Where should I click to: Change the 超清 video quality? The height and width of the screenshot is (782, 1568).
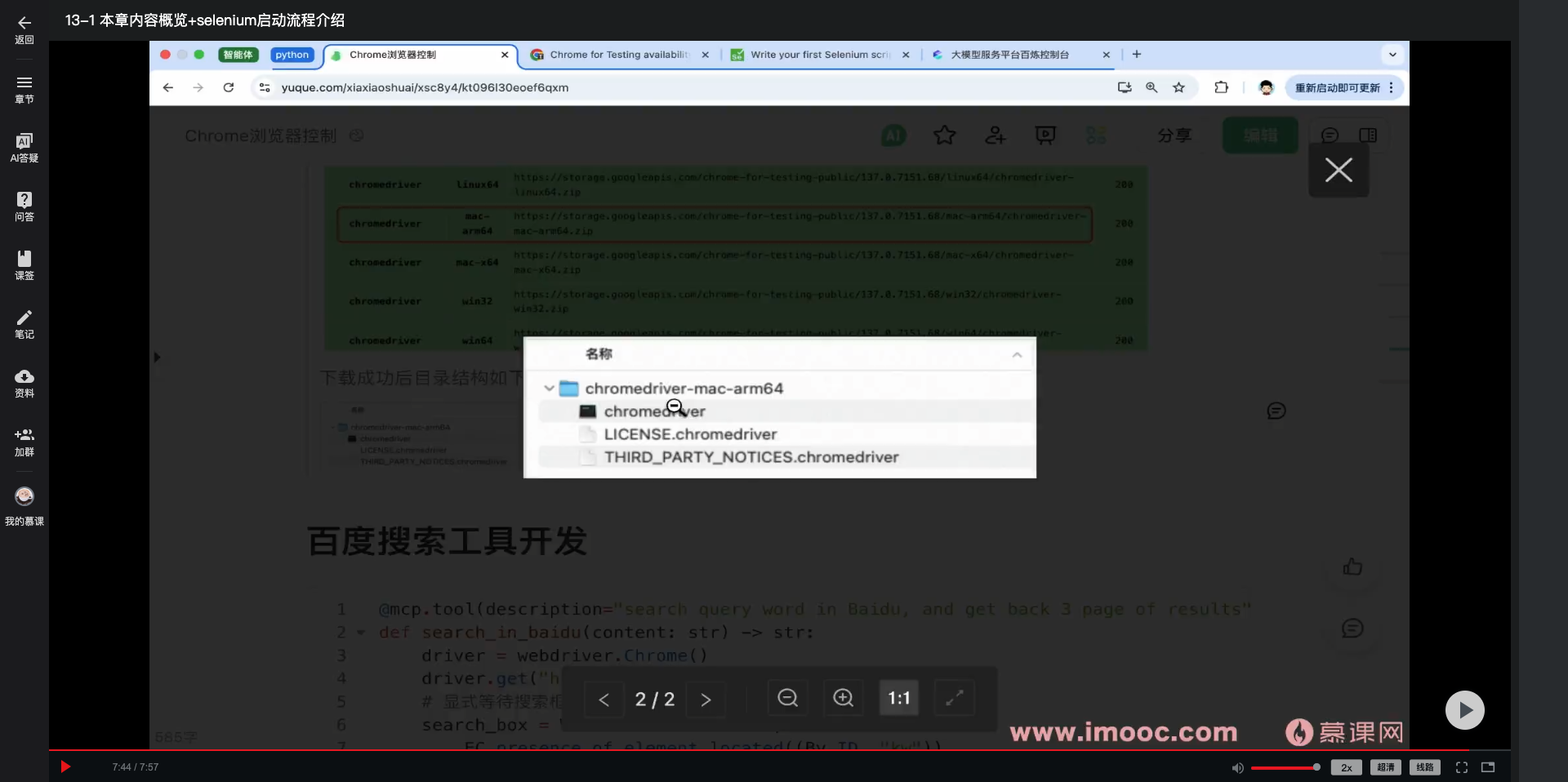[1385, 767]
